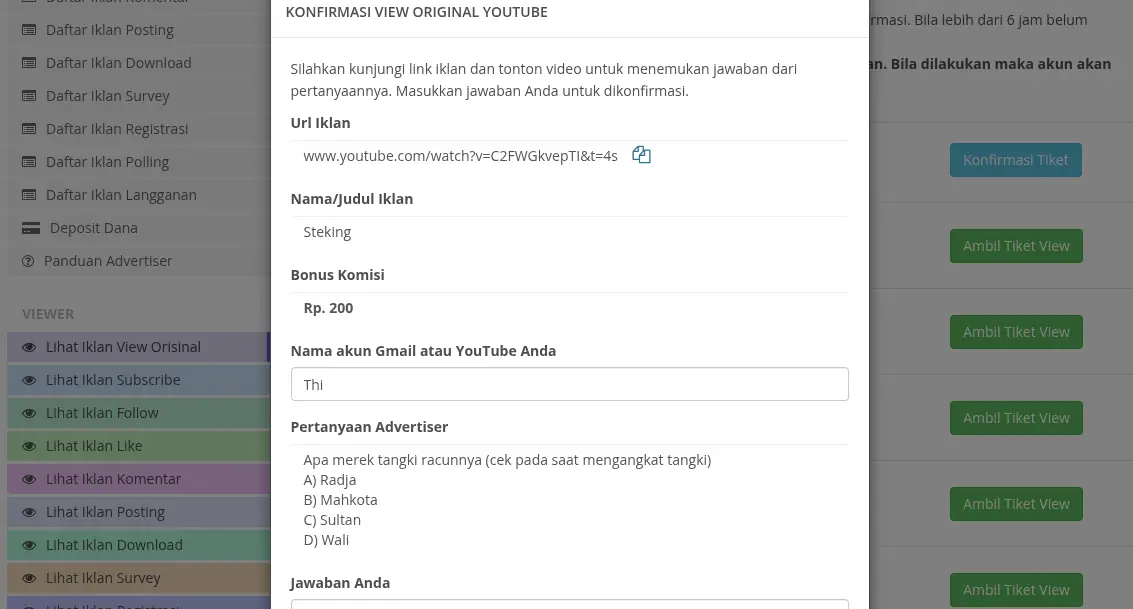The image size is (1133, 609).
Task: Open the YouTube ad URL link
Action: 460,155
